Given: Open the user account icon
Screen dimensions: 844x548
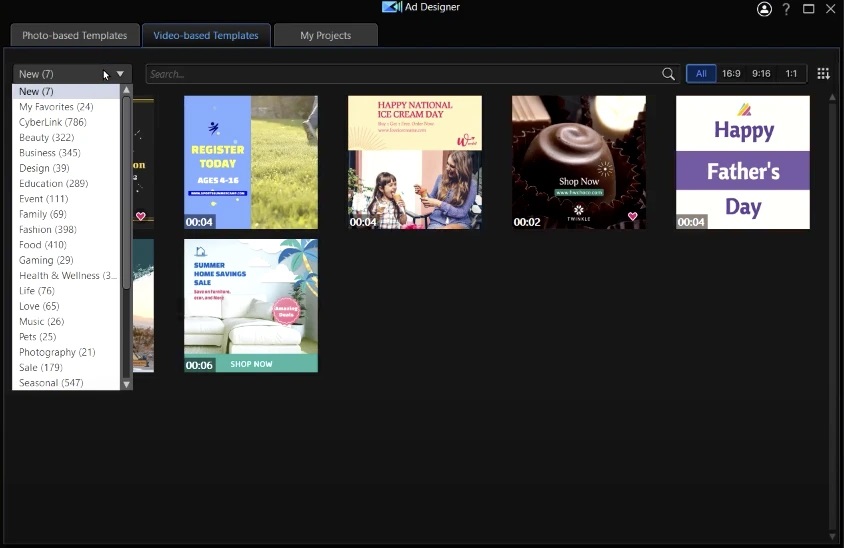Looking at the screenshot, I should pyautogui.click(x=764, y=9).
